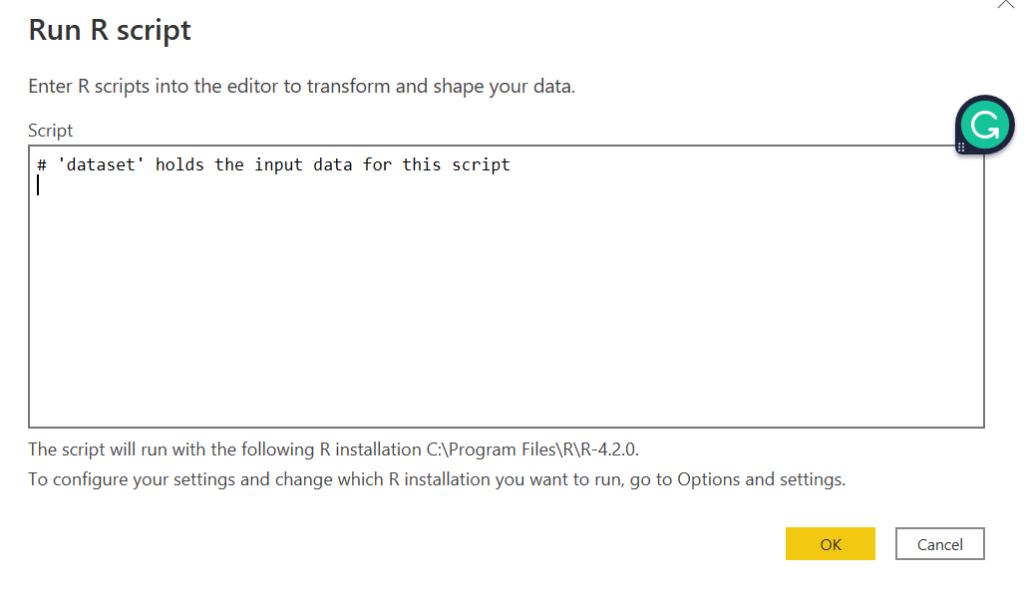Screen dimensions: 1024x599
Task: Click the 'Run R script' dialog title
Action: (110, 30)
